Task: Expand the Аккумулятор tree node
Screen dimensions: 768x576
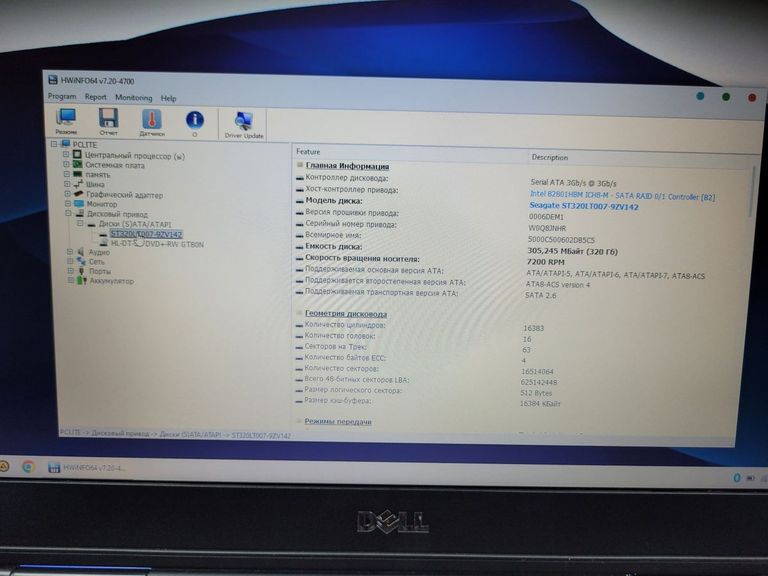Action: click(x=71, y=280)
